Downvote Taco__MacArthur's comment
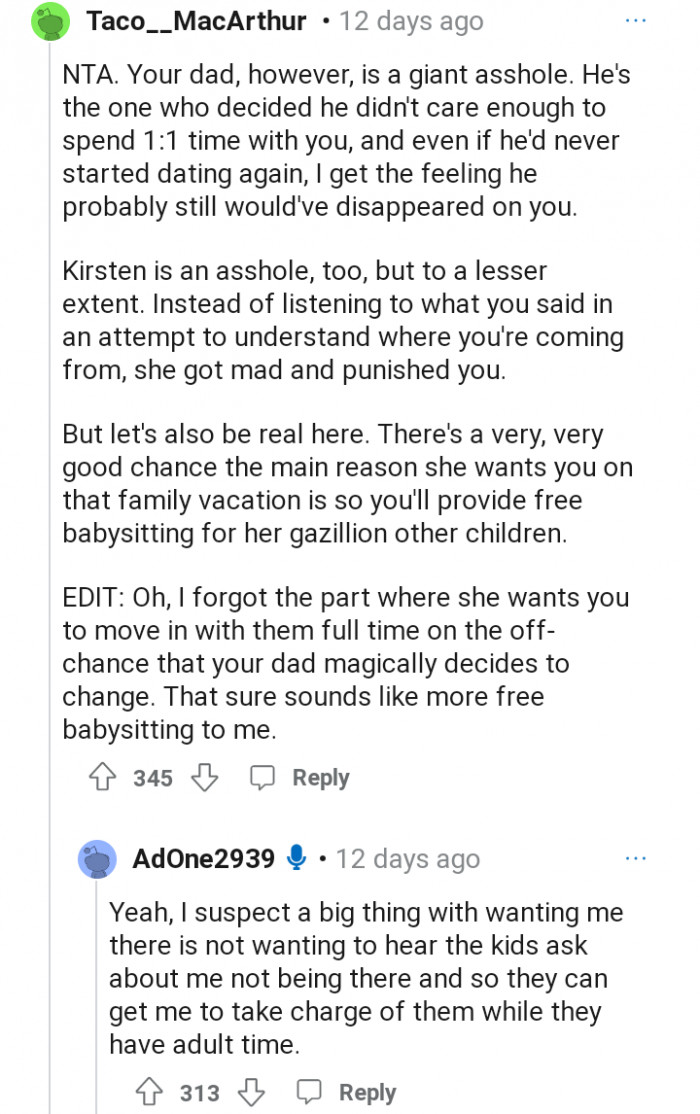This screenshot has width=700, height=1114. pos(204,778)
